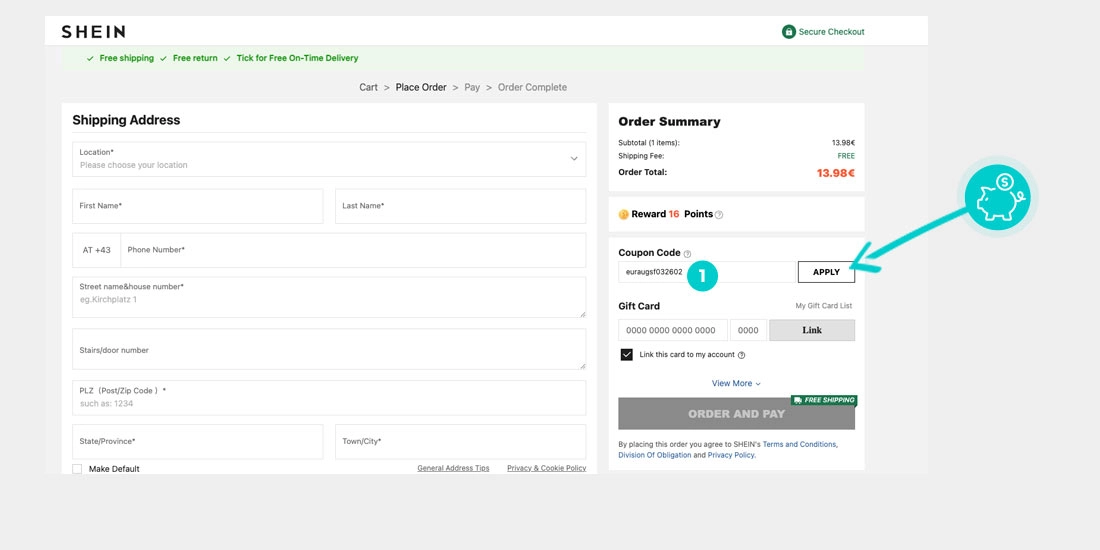Image resolution: width=1100 pixels, height=550 pixels.
Task: Apply the coupon code
Action: (826, 272)
